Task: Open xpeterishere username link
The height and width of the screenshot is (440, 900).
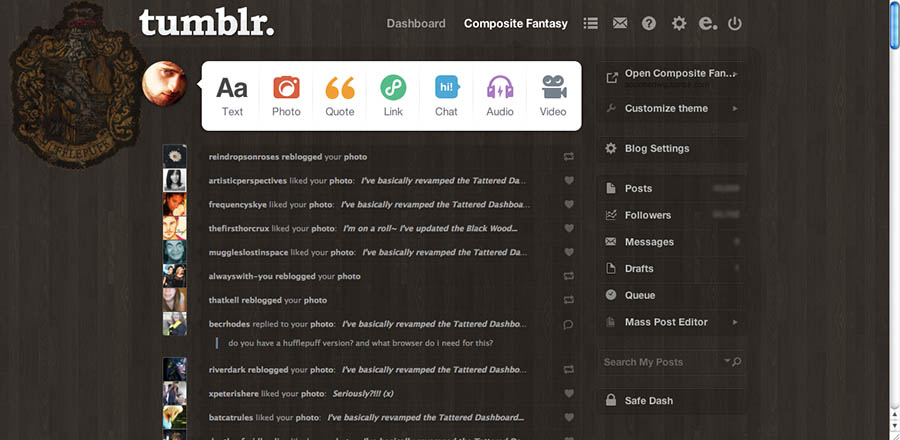Action: pos(234,394)
